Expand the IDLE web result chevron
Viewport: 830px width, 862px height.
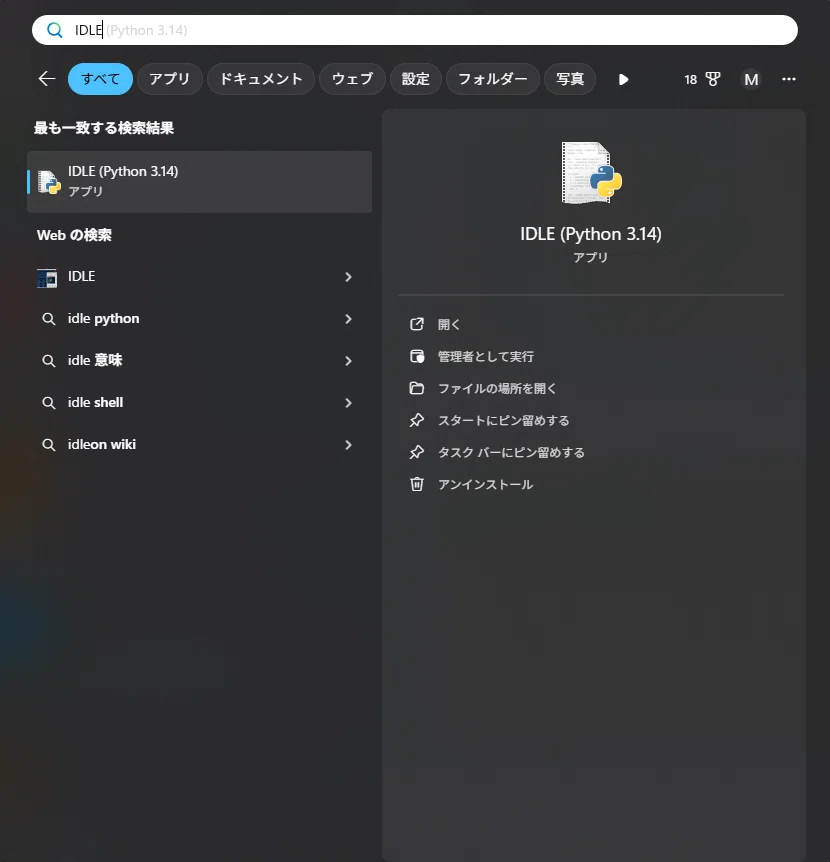pyautogui.click(x=348, y=277)
